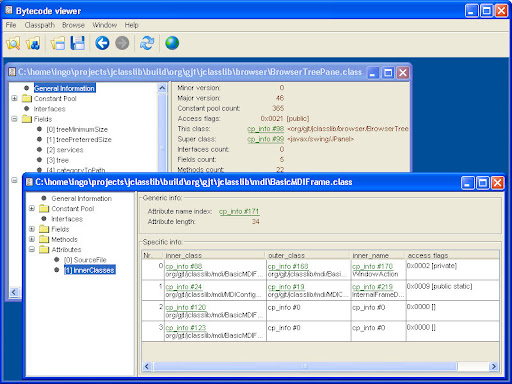
Task: Select General Information in BasicMDIFrame tree
Action: tap(82, 198)
